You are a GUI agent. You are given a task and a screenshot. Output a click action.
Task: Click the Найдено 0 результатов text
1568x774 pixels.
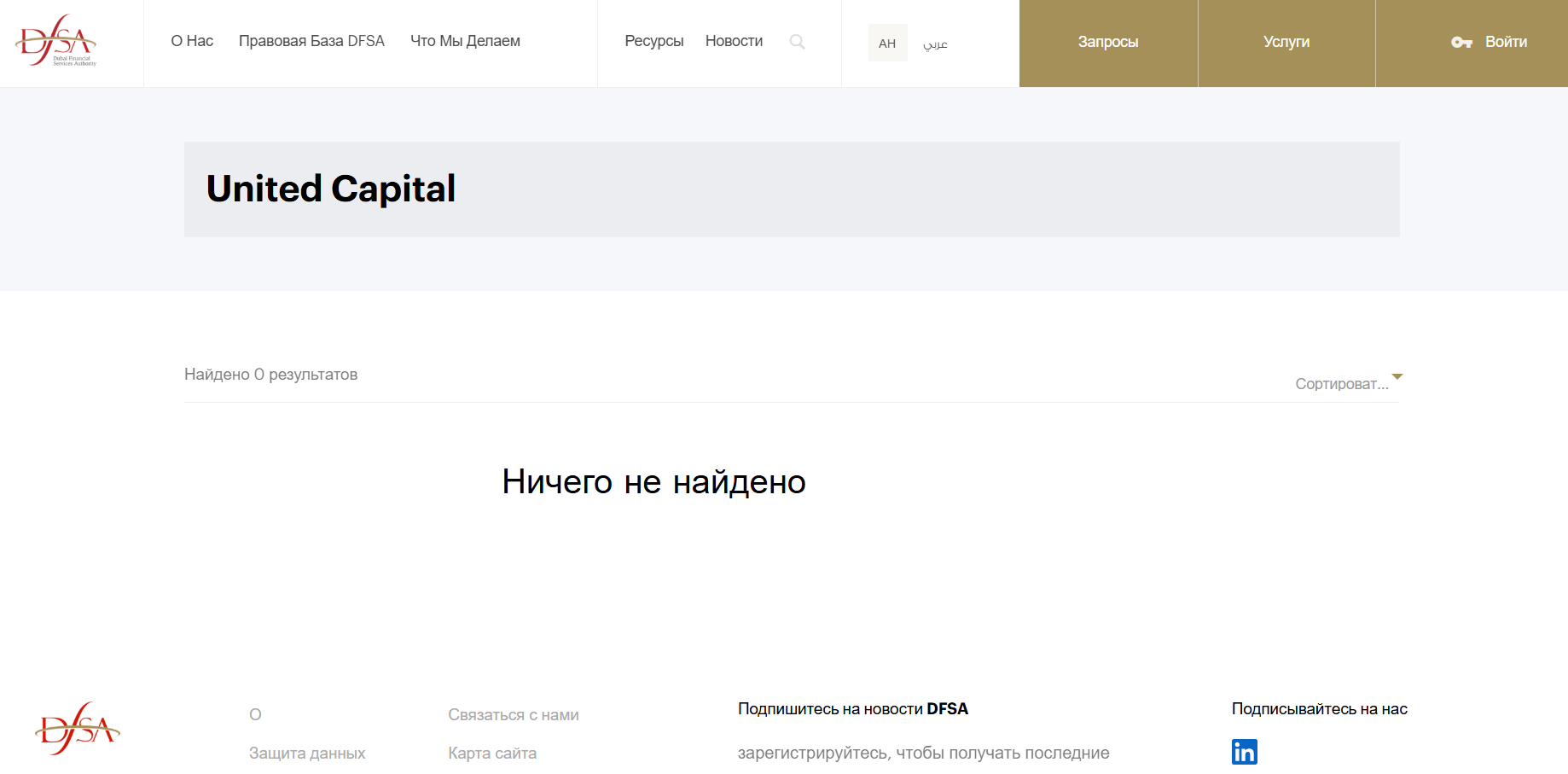[270, 375]
